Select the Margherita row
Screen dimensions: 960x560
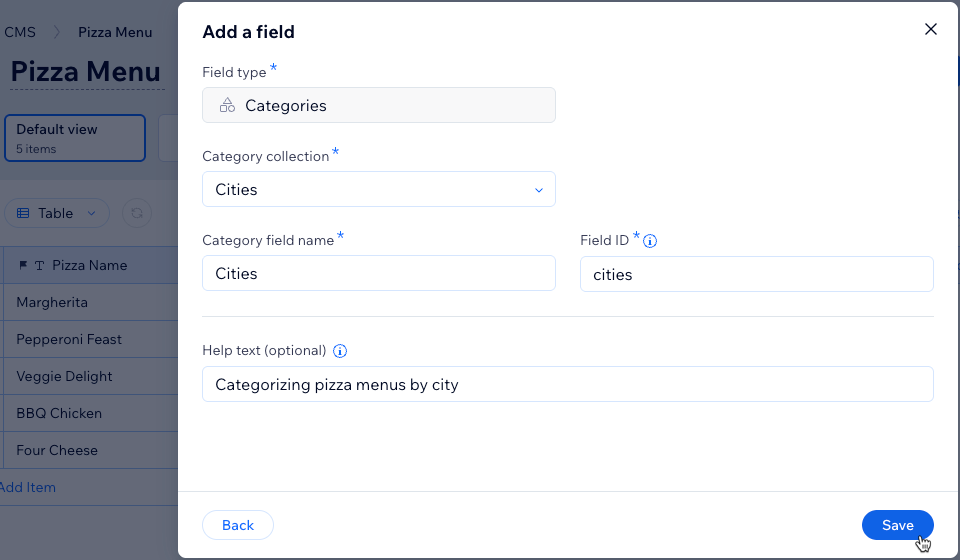90,302
